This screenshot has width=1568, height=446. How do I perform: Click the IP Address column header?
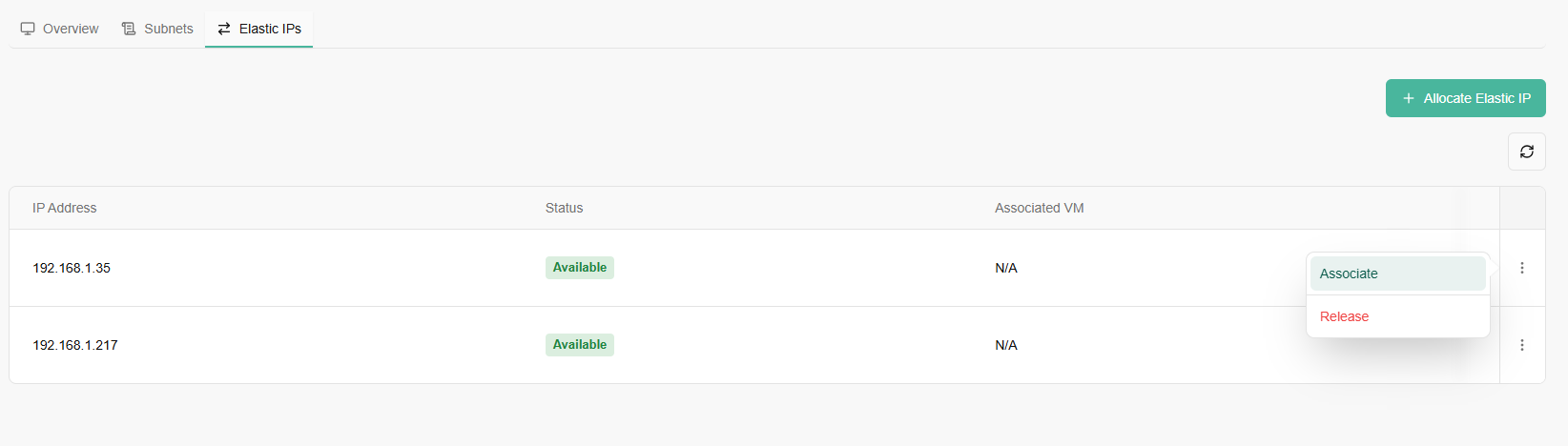tap(65, 208)
